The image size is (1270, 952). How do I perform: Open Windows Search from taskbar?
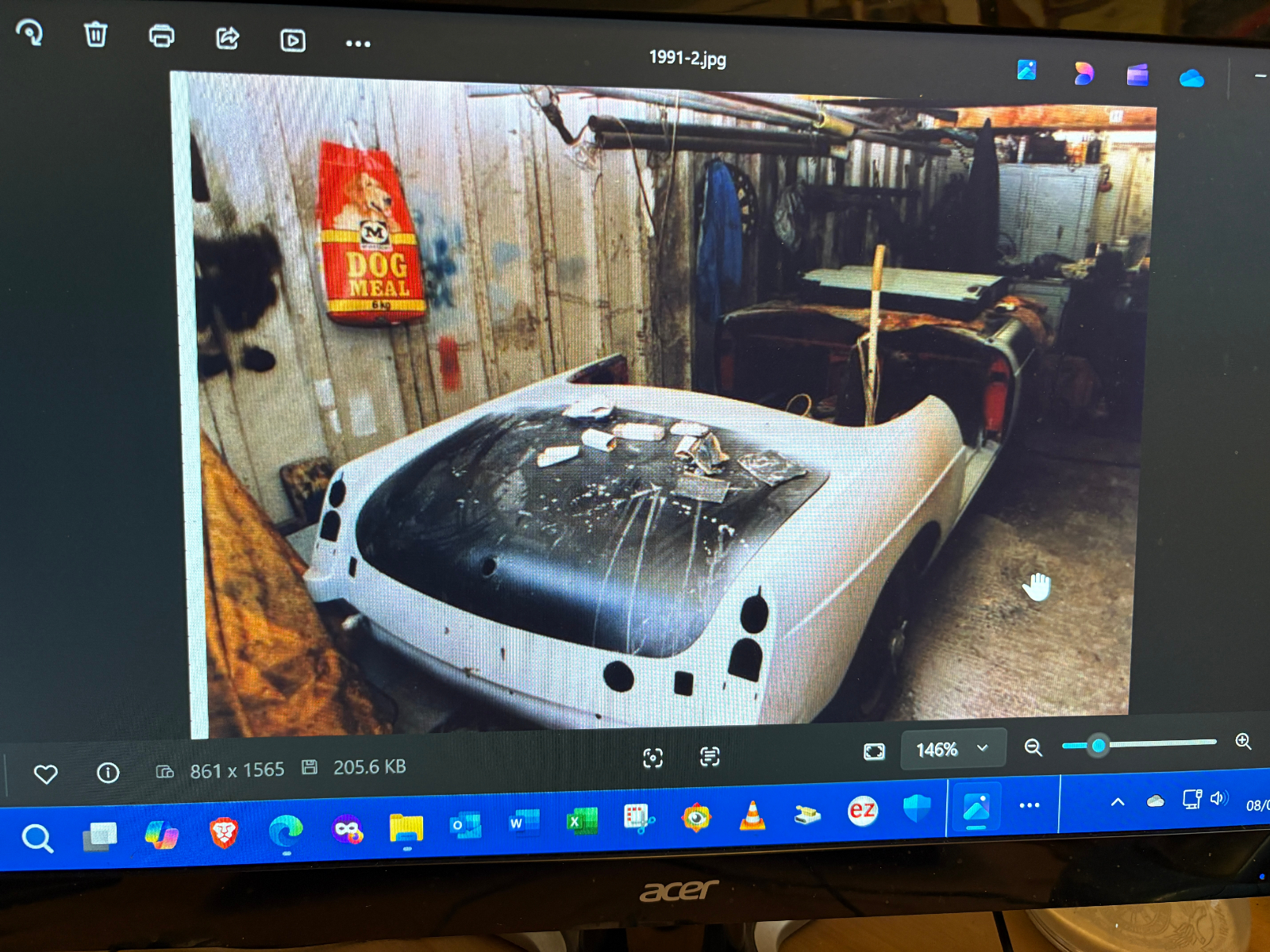37,838
